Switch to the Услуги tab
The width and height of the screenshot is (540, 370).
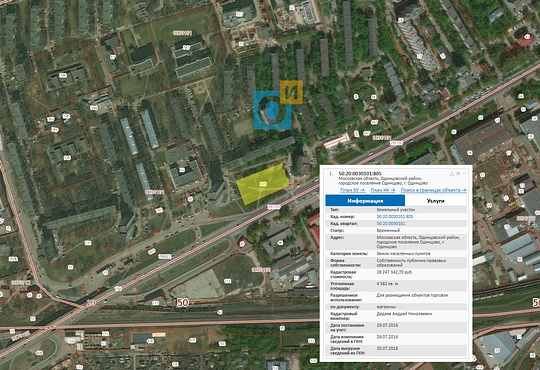pyautogui.click(x=436, y=201)
